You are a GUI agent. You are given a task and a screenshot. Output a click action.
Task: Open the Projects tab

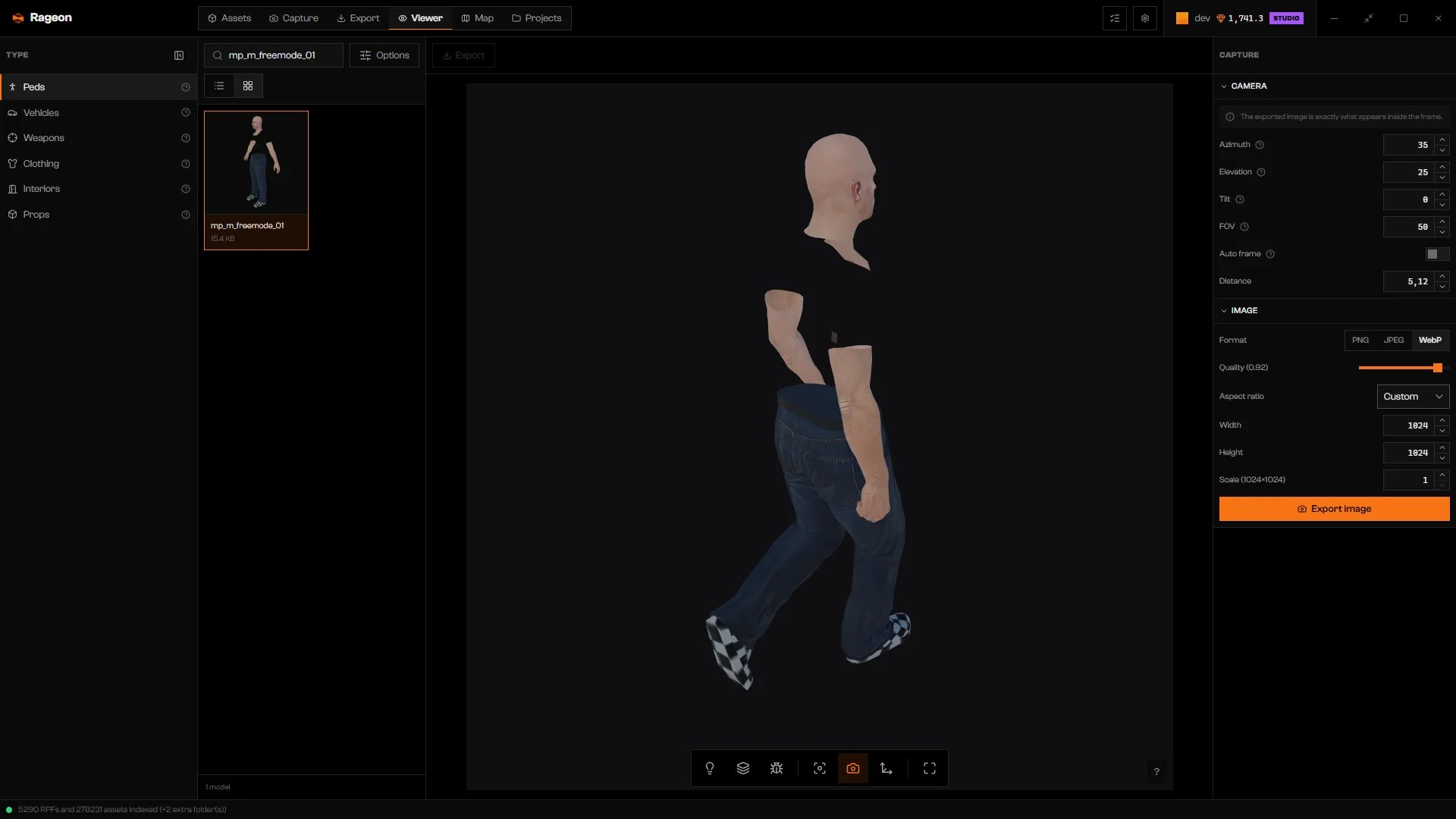click(x=537, y=18)
